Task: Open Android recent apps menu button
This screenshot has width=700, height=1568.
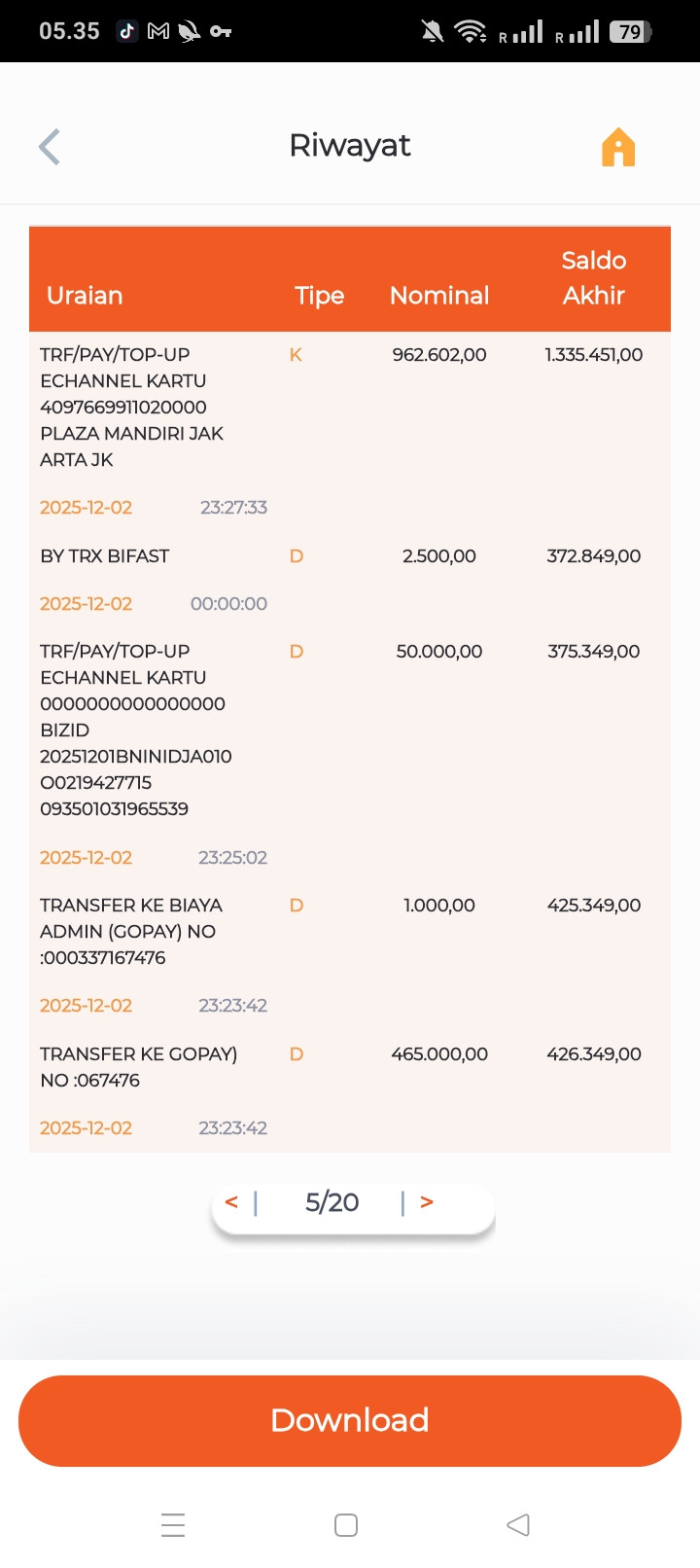Action: click(173, 1524)
